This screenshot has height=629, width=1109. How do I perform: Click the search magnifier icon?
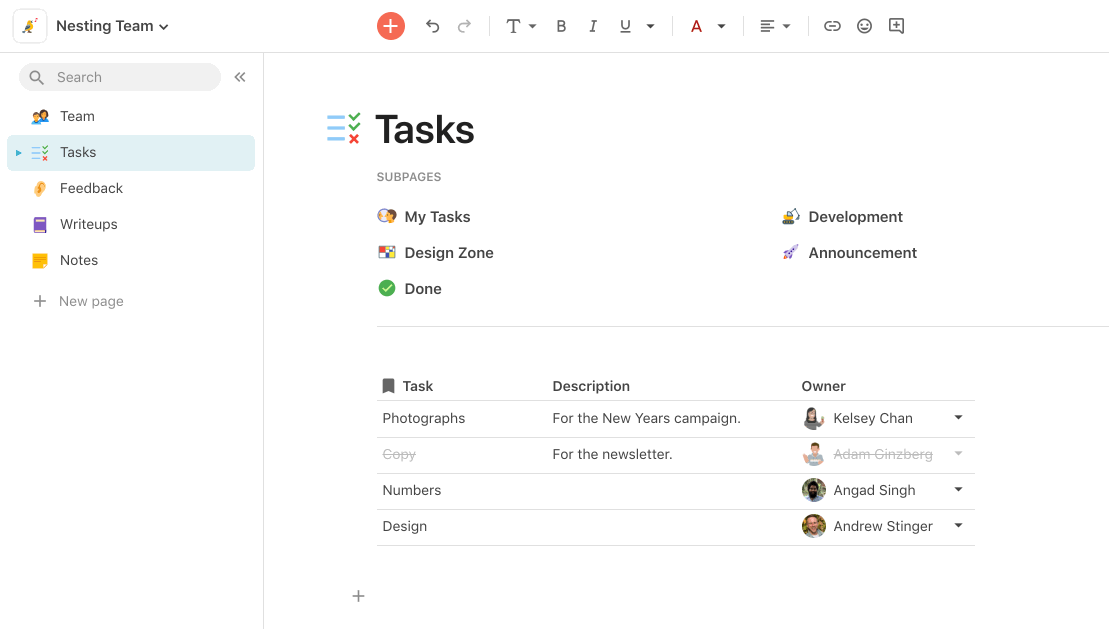click(37, 77)
